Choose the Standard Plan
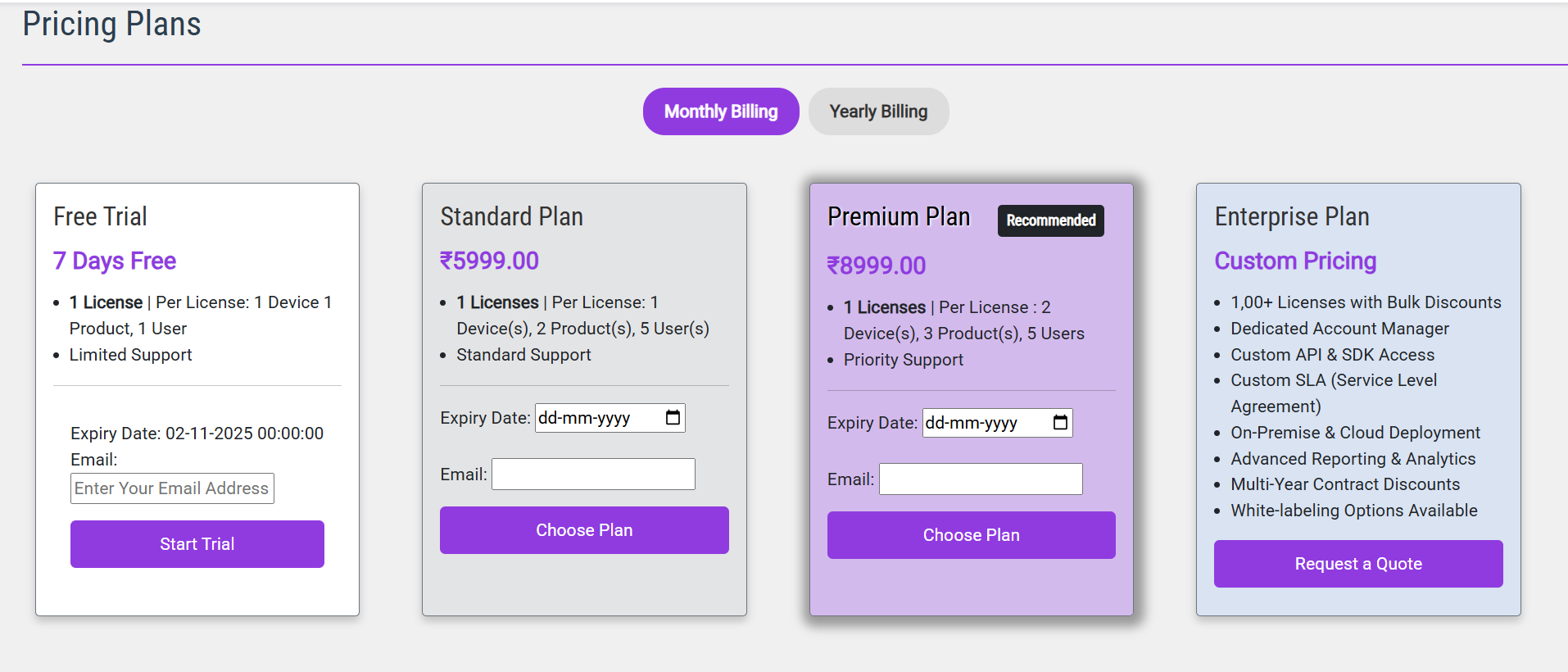The image size is (1568, 672). point(583,529)
